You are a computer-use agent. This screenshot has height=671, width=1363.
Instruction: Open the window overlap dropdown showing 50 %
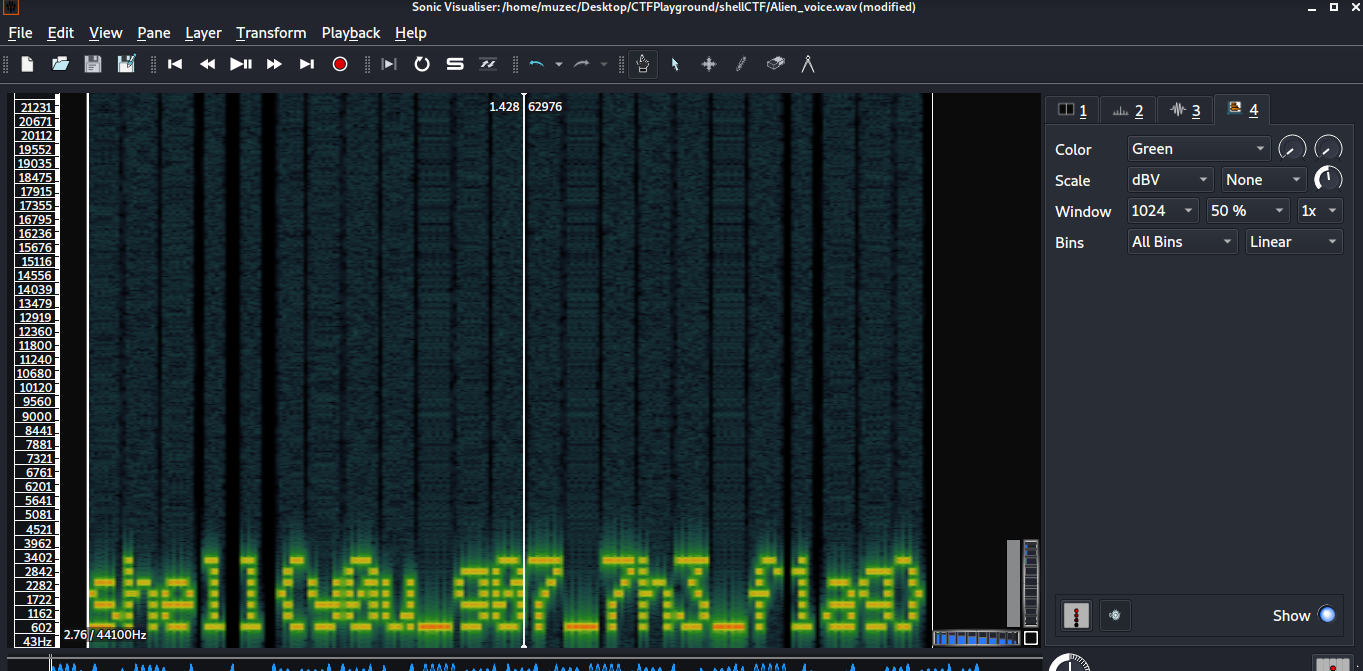[x=1247, y=211]
